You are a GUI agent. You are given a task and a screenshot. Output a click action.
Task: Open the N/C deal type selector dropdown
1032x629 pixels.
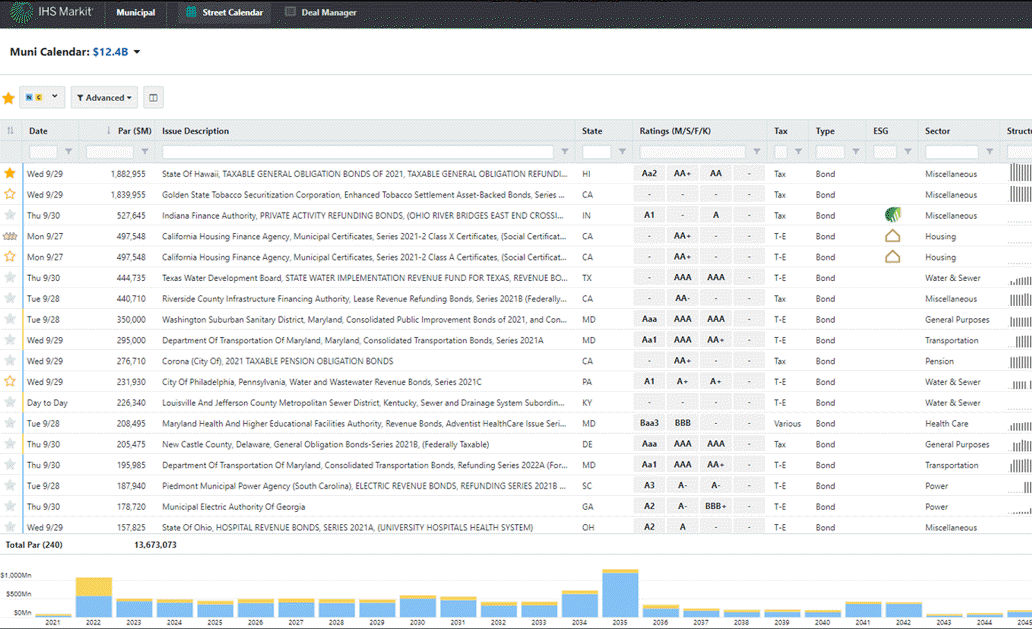[x=42, y=97]
